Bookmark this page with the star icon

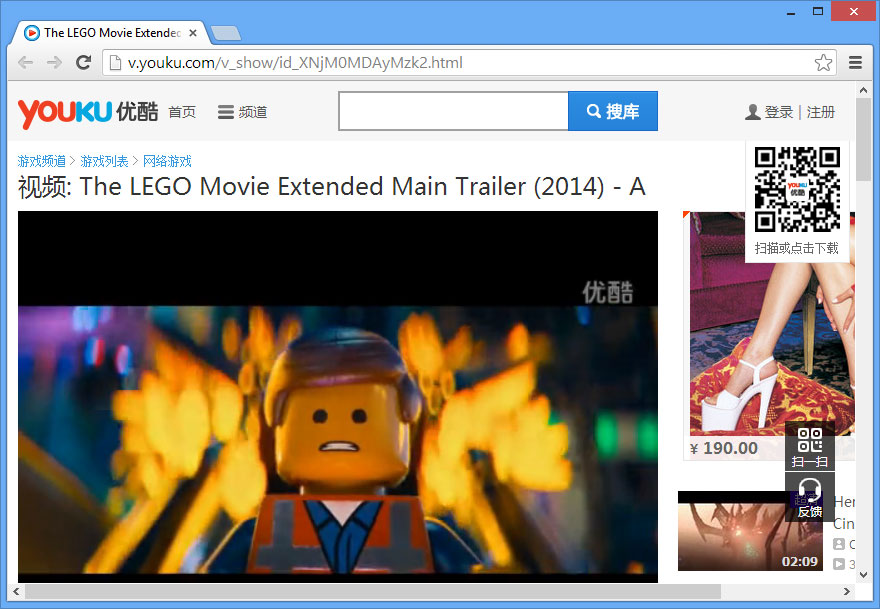click(x=823, y=62)
